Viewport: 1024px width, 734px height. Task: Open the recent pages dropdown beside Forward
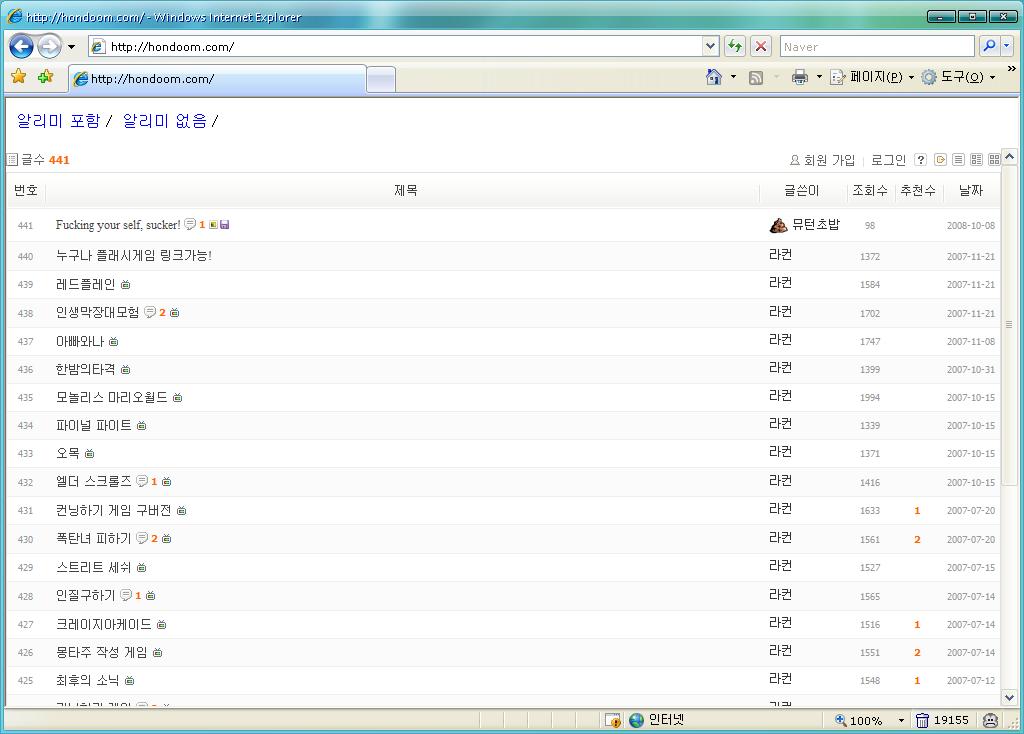pyautogui.click(x=71, y=47)
